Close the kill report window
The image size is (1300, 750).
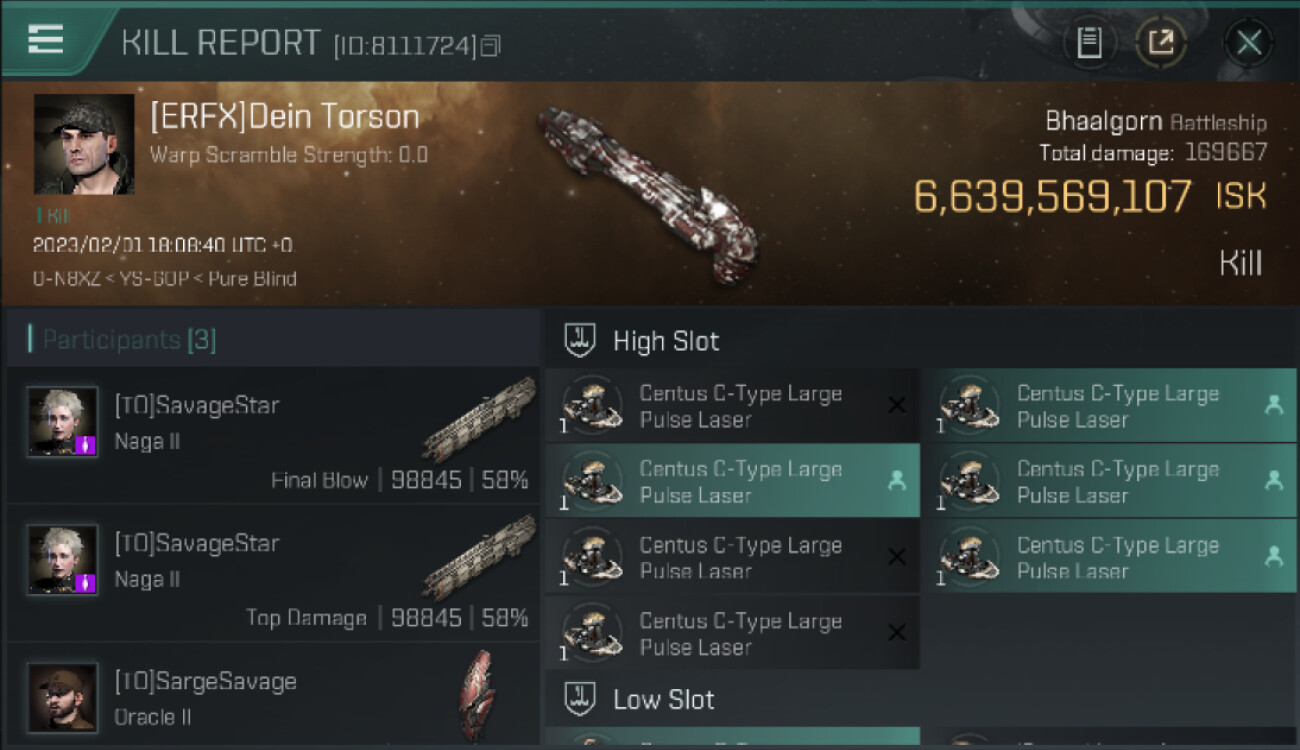pyautogui.click(x=1249, y=42)
